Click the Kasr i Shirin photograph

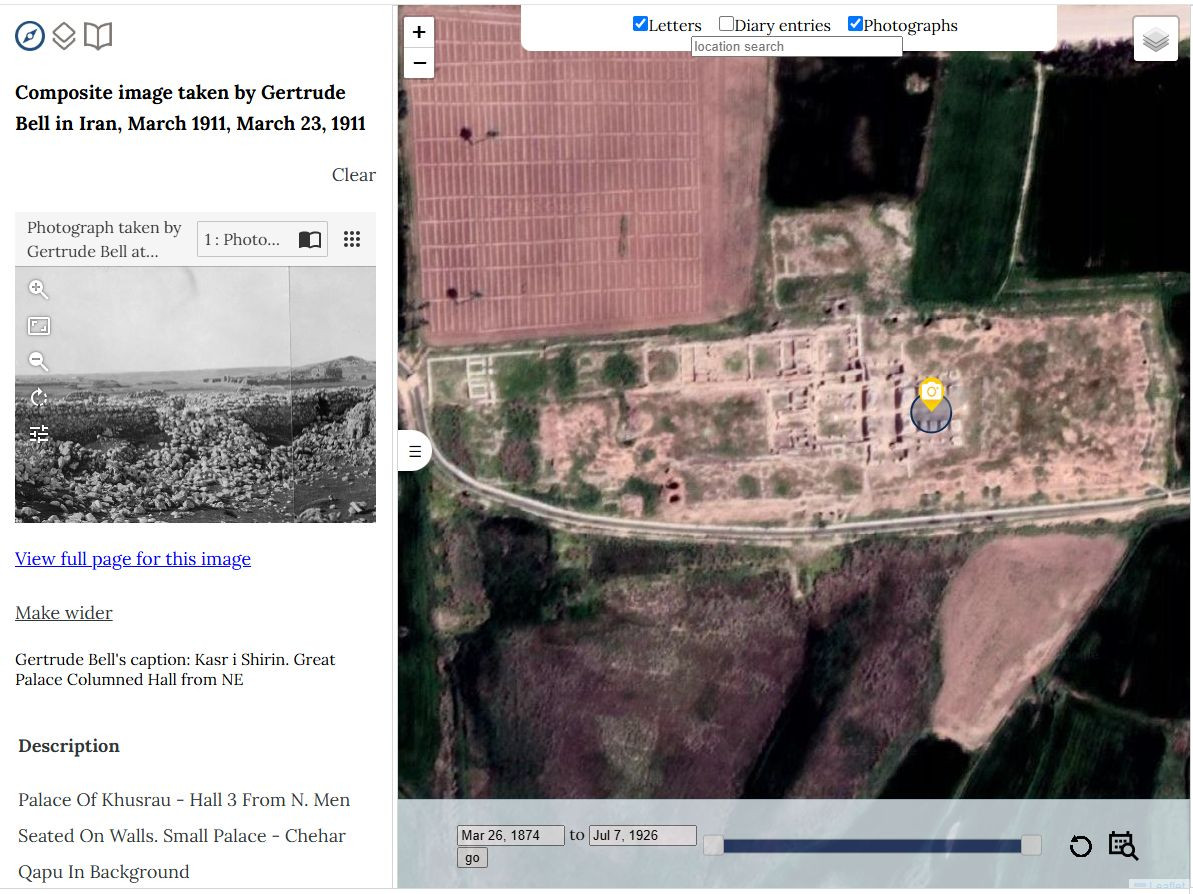[x=196, y=395]
